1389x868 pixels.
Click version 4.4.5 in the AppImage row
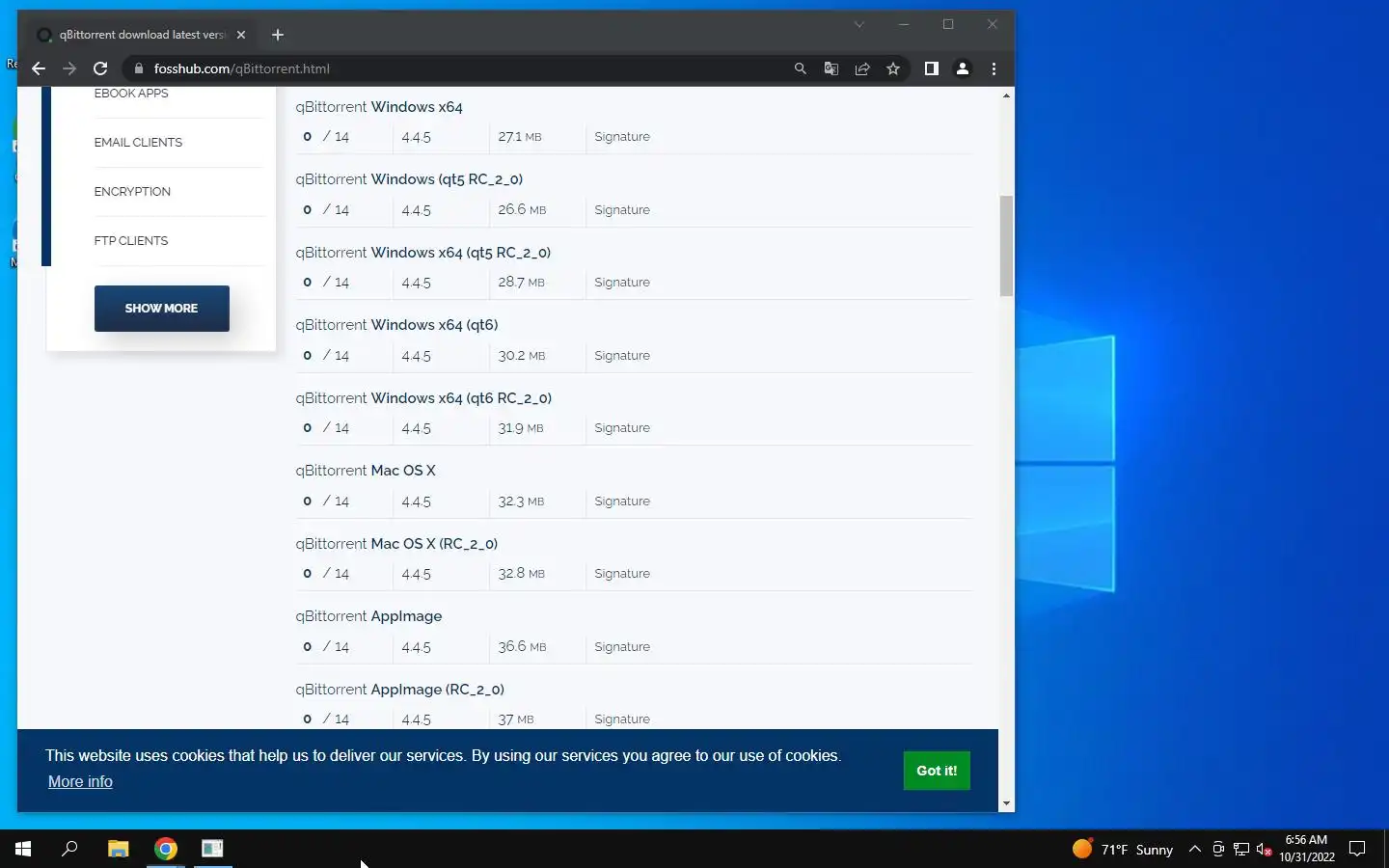click(416, 647)
